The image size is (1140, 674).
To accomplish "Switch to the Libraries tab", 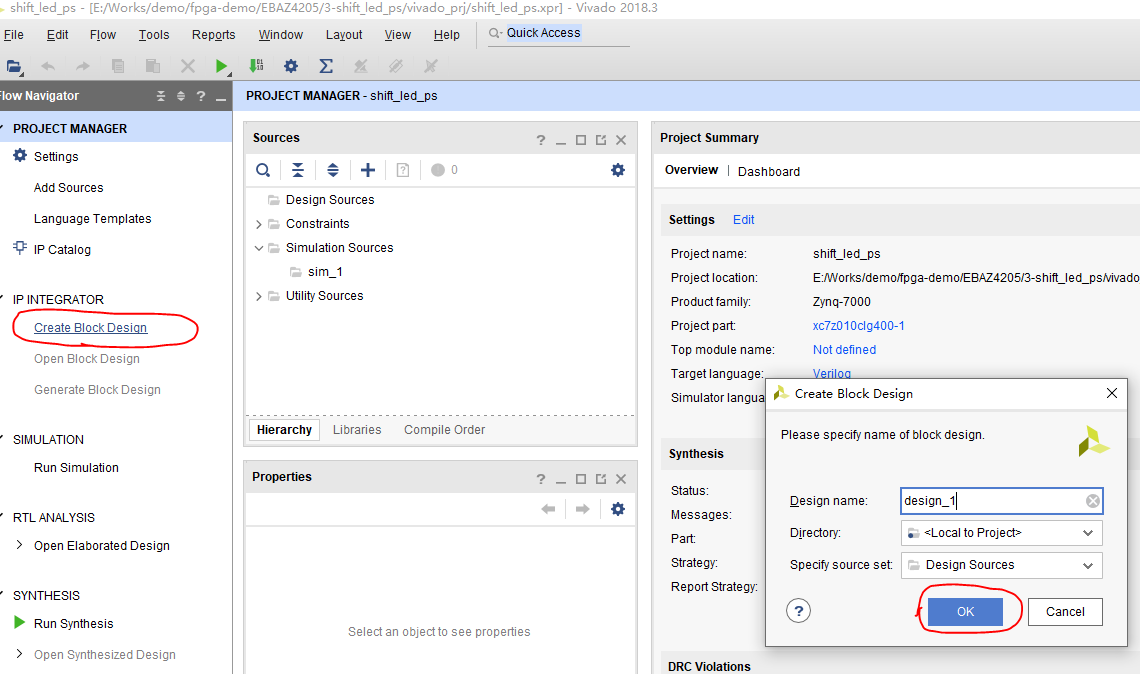I will pyautogui.click(x=357, y=430).
